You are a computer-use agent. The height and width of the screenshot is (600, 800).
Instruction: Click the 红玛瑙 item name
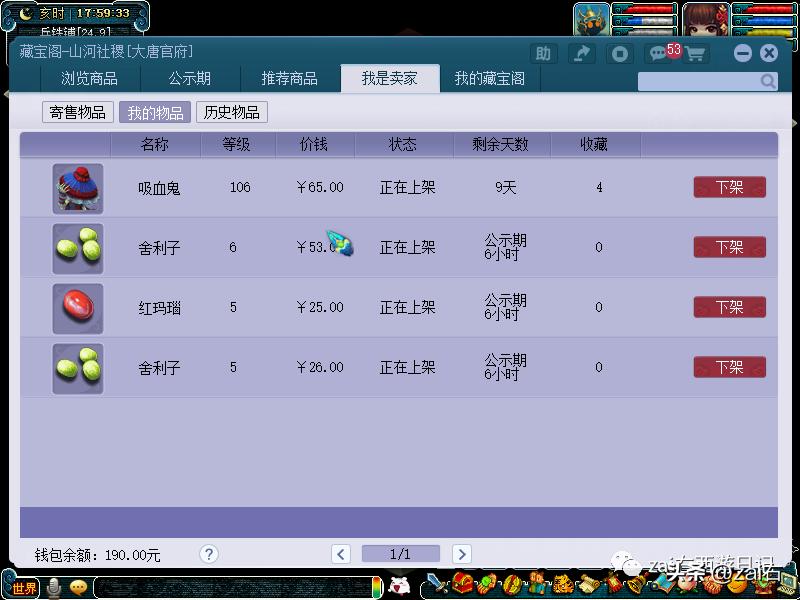click(x=159, y=308)
